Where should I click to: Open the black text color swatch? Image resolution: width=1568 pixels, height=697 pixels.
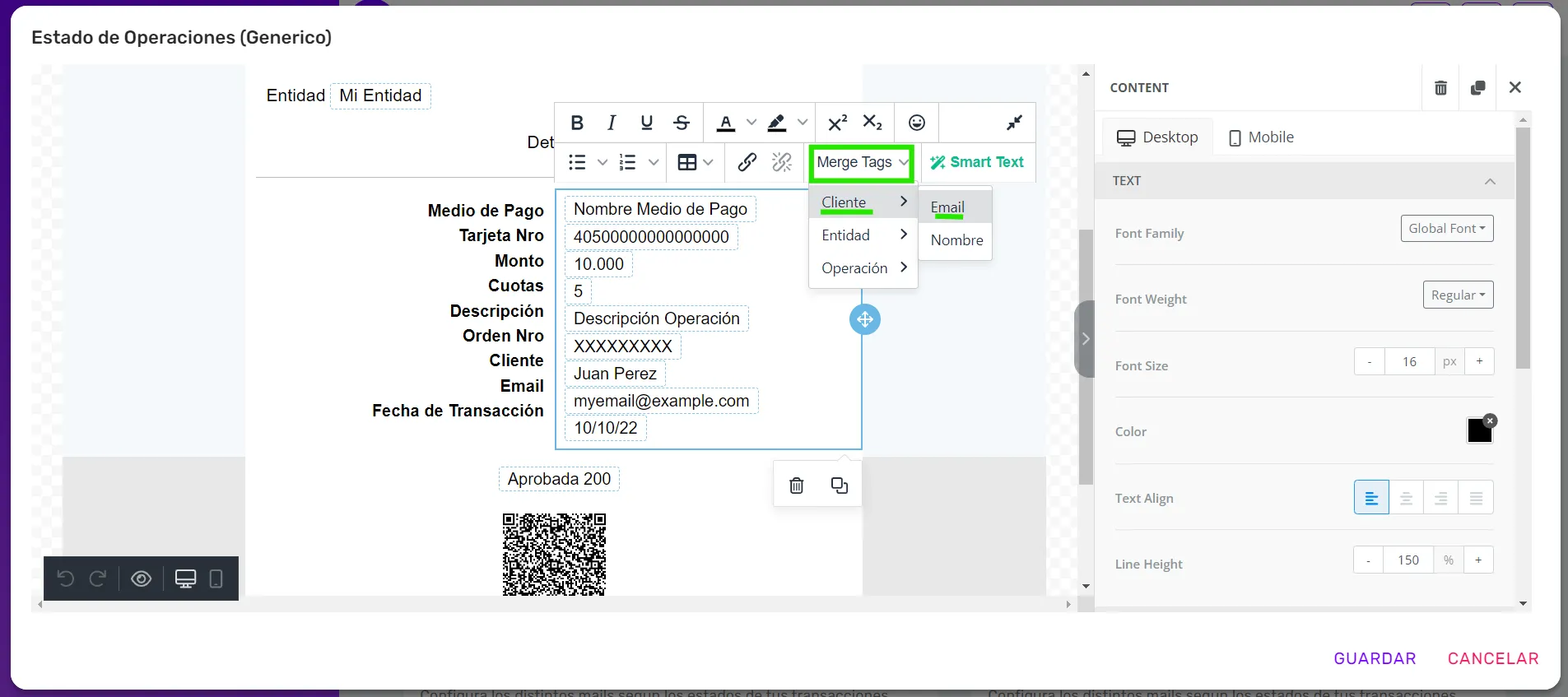[1478, 430]
